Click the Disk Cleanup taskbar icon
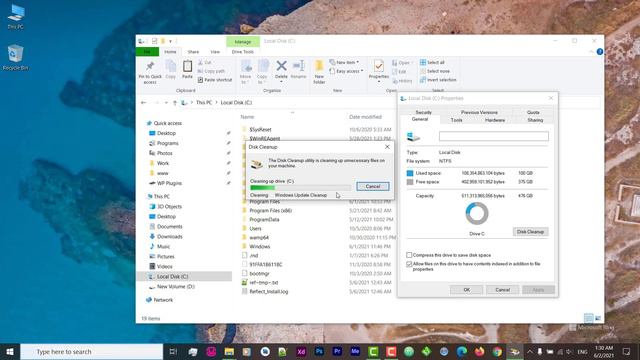Image resolution: width=640 pixels, height=360 pixels. (515, 351)
